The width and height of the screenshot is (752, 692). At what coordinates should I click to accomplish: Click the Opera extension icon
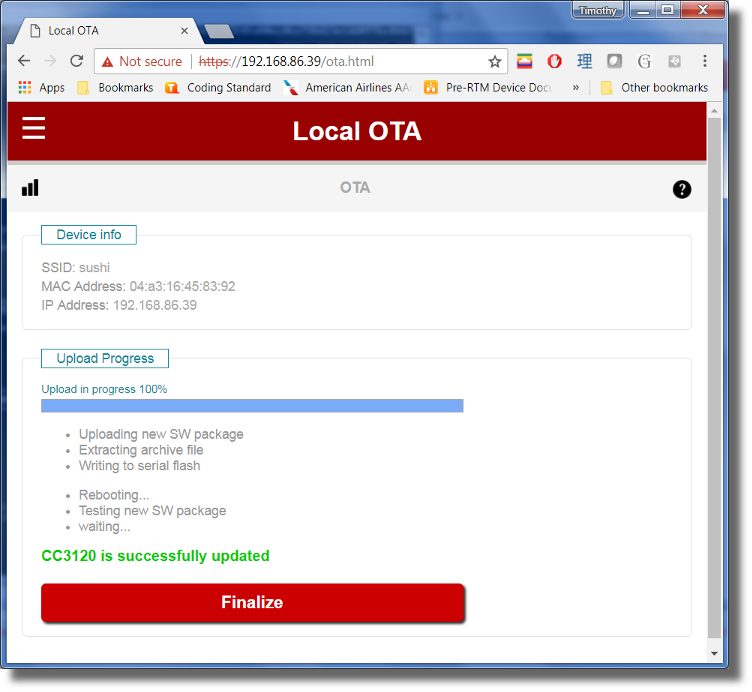coord(554,61)
